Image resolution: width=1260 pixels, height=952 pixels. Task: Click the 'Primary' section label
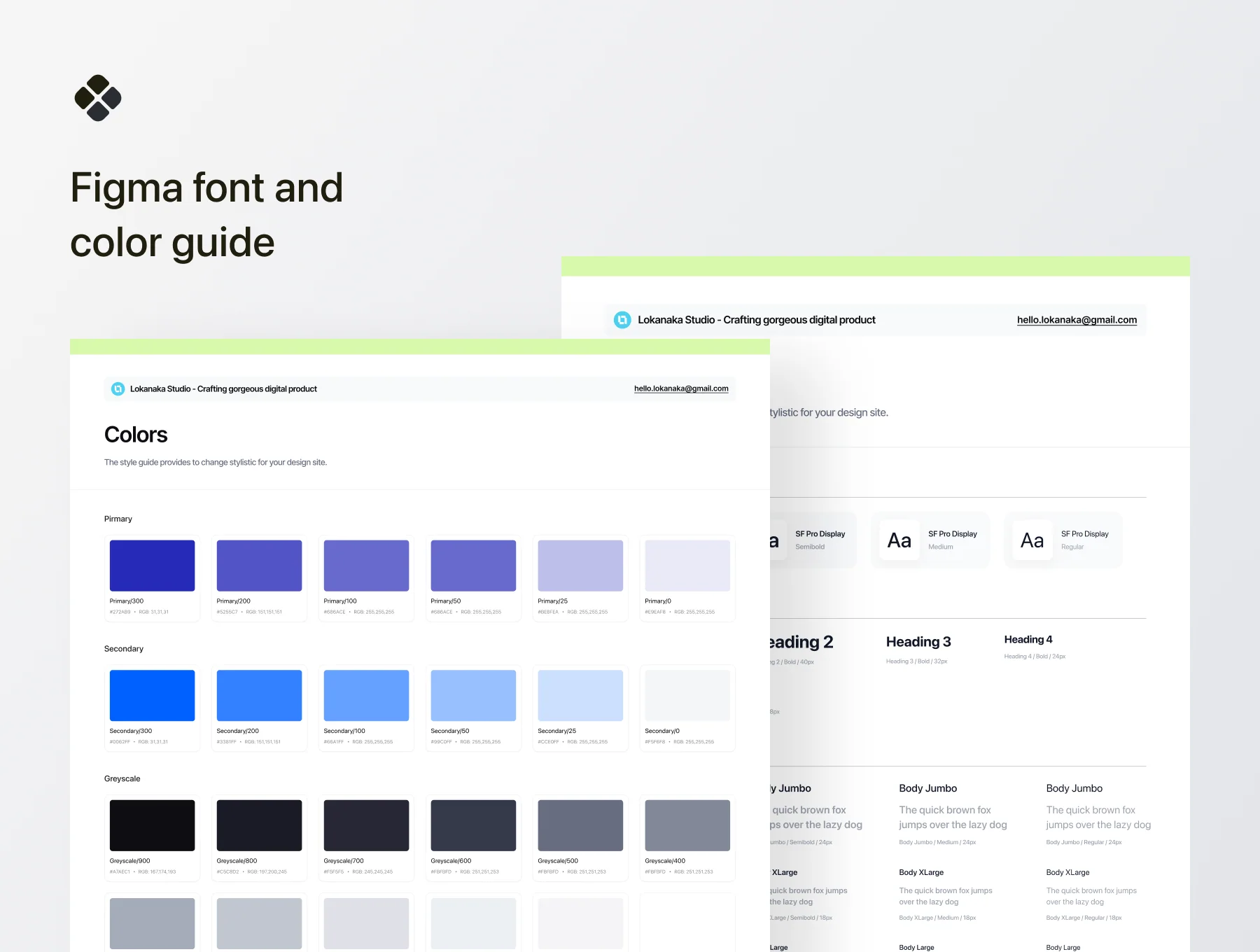(118, 519)
